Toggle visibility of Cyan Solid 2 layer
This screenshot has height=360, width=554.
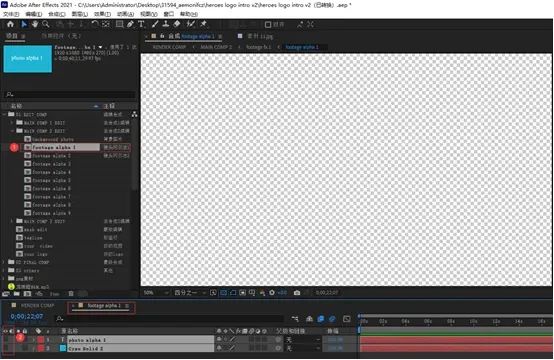pyautogui.click(x=6, y=348)
